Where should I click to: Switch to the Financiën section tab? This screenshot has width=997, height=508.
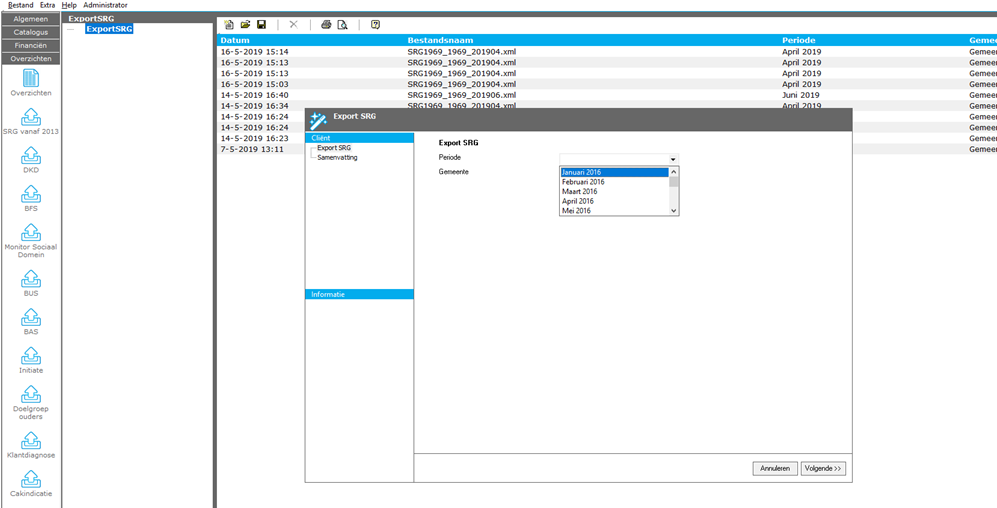click(x=30, y=46)
